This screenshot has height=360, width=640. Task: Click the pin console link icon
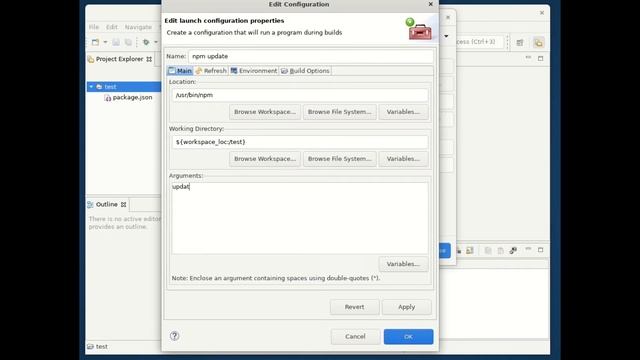click(513, 250)
